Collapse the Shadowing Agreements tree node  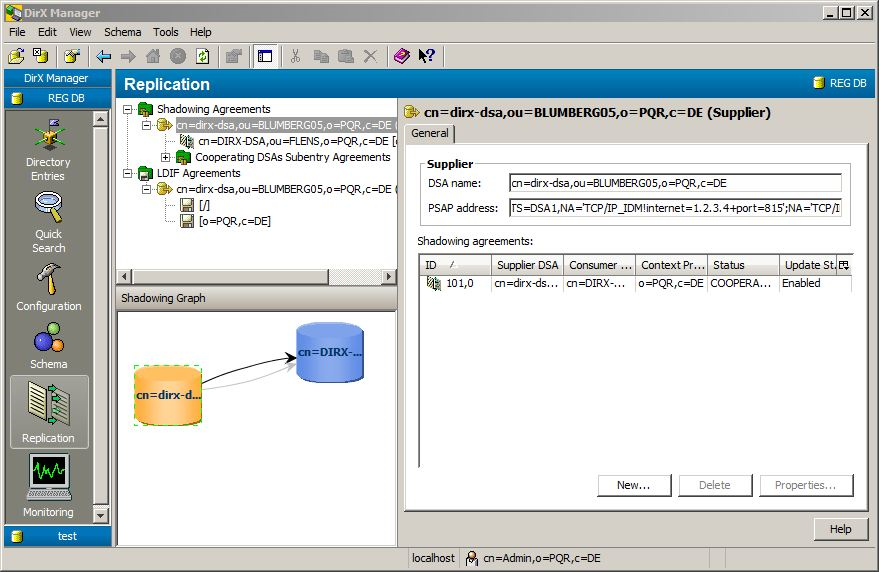tap(128, 110)
